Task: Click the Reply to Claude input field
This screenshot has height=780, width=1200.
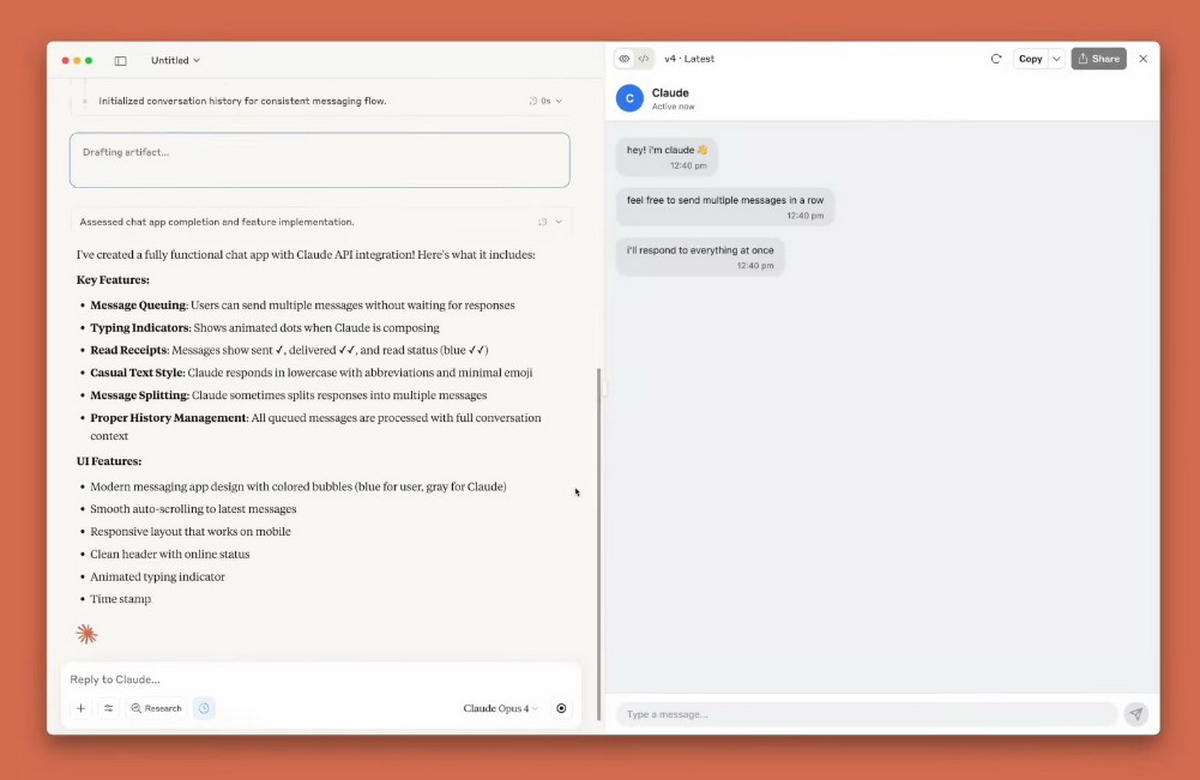Action: [320, 679]
